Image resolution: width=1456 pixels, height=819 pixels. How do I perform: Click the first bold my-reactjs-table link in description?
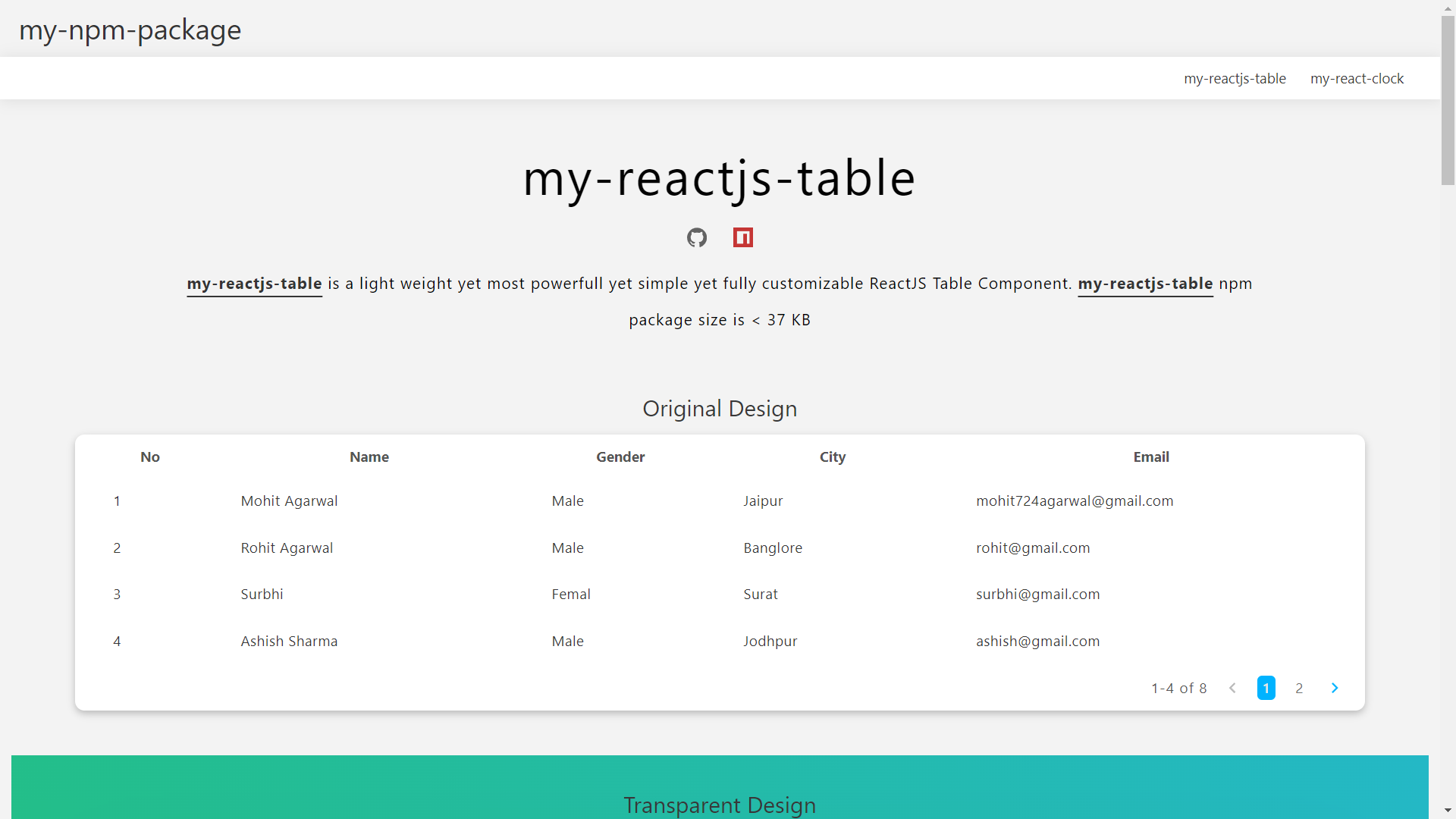(x=255, y=284)
